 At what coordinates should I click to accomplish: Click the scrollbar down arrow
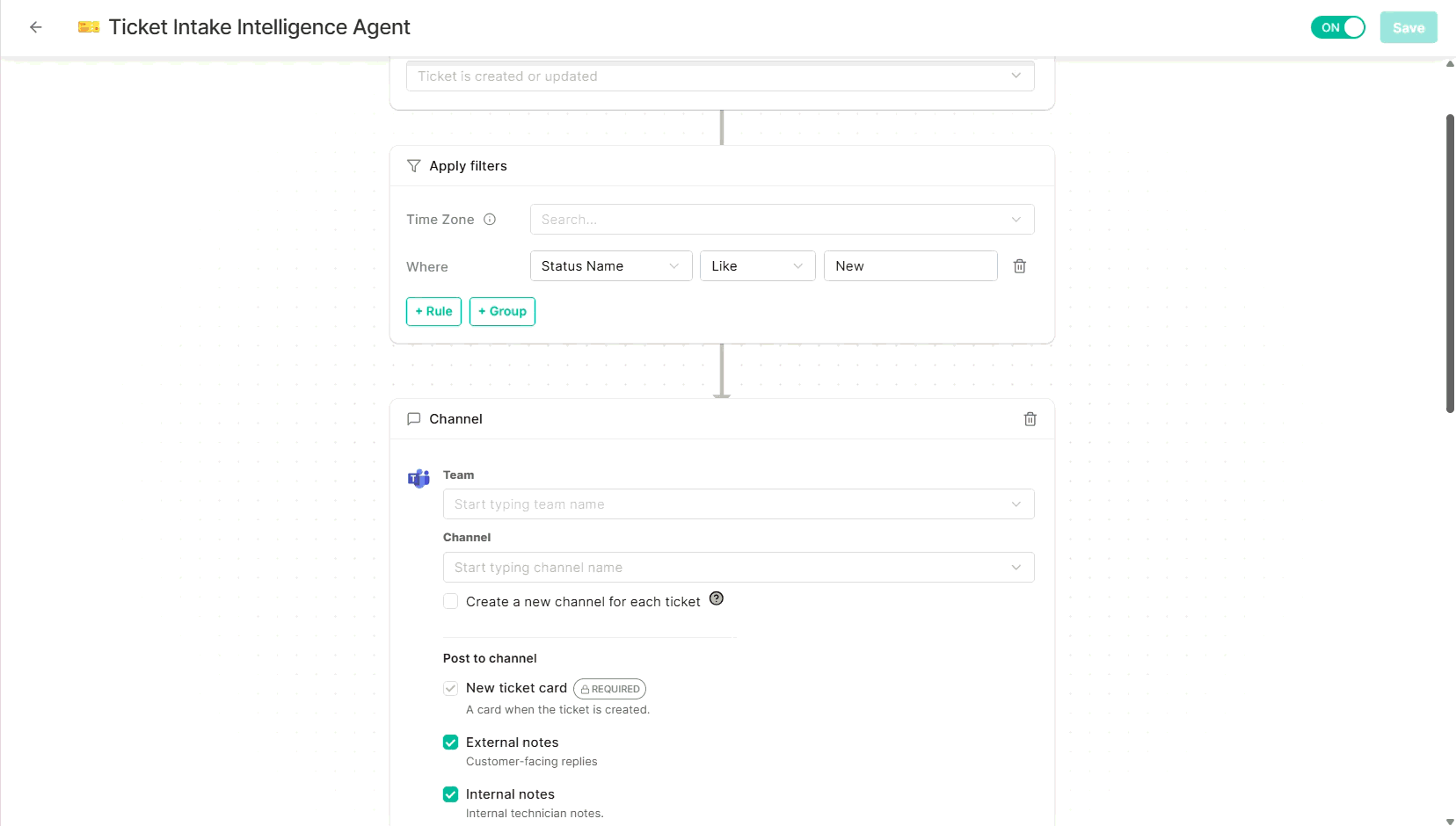(1450, 821)
